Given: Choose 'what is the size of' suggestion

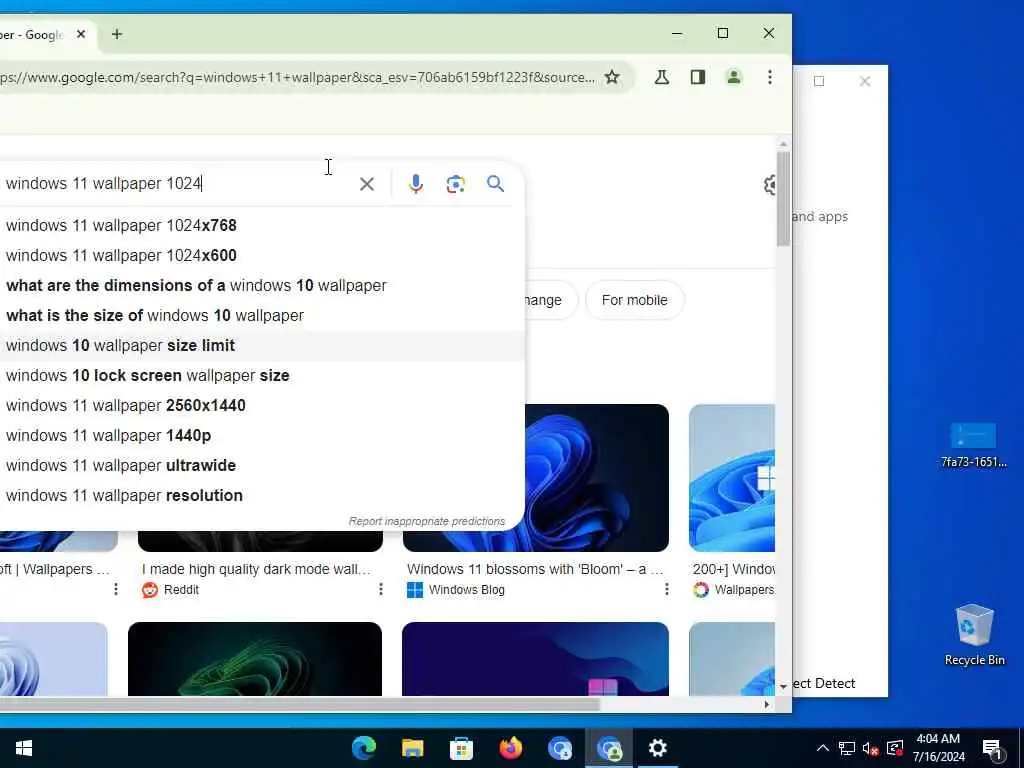Looking at the screenshot, I should [x=261, y=315].
